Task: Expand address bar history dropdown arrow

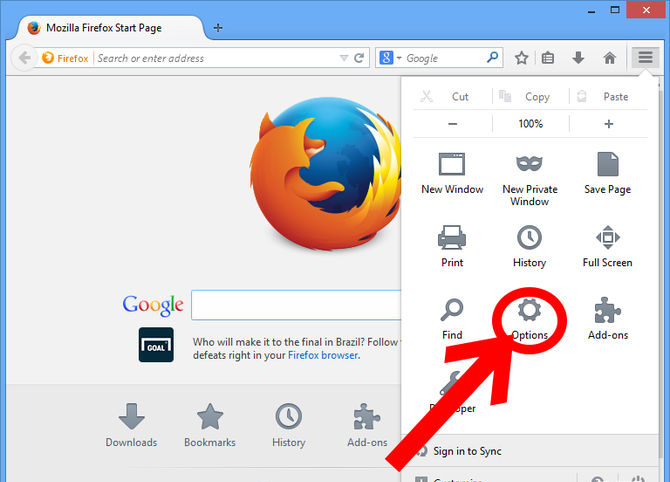Action: point(344,58)
